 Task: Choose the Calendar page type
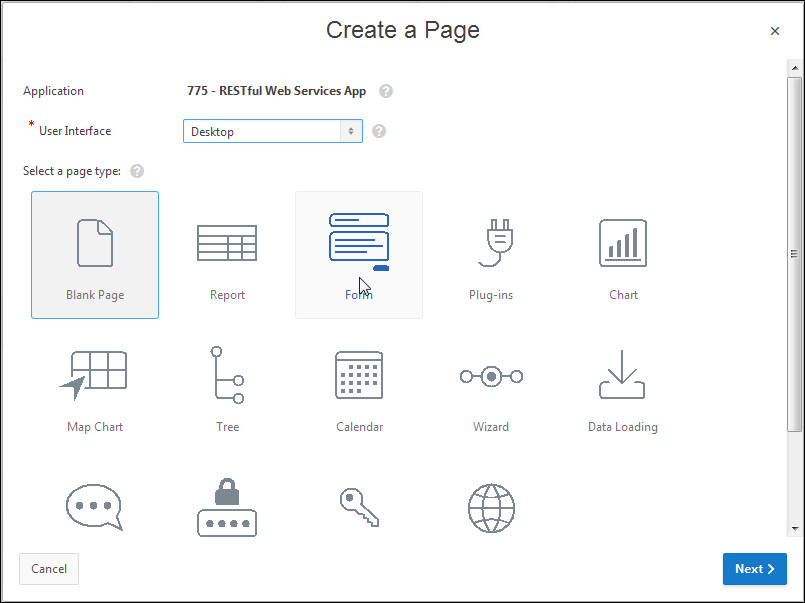pos(359,388)
